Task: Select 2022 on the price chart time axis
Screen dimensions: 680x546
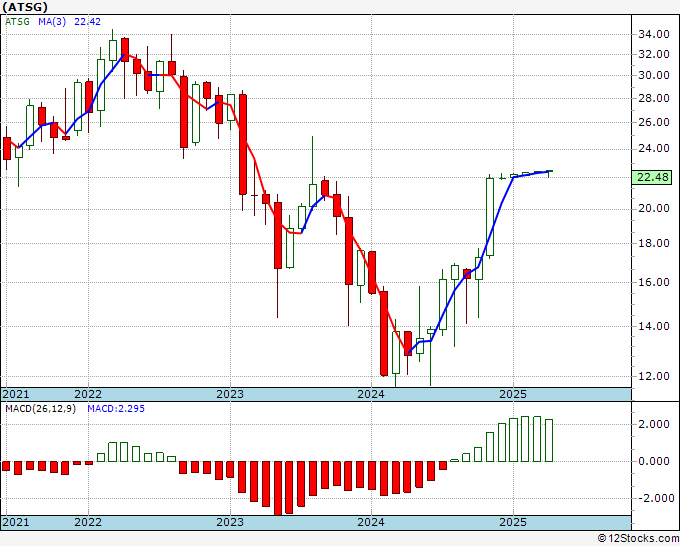Action: click(x=88, y=394)
